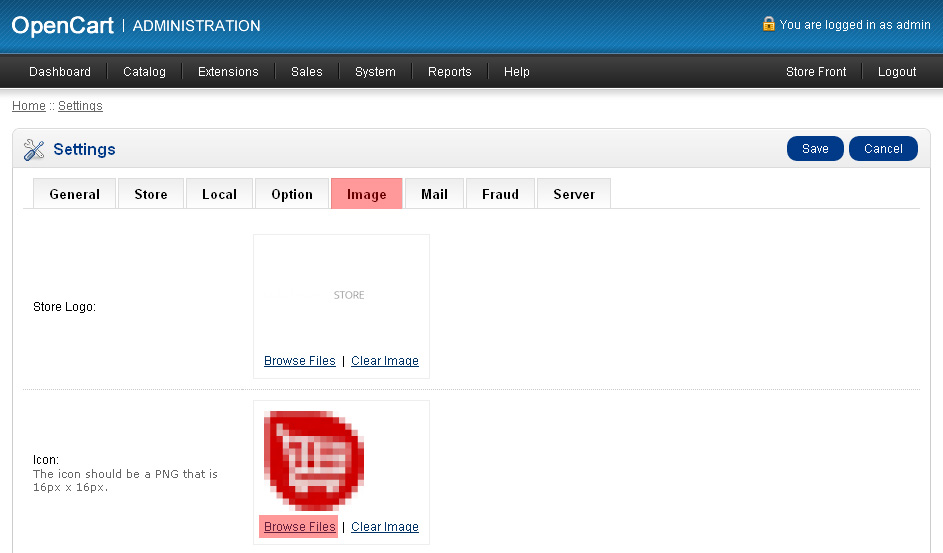Click the Home breadcrumb link
The image size is (943, 553).
[29, 106]
